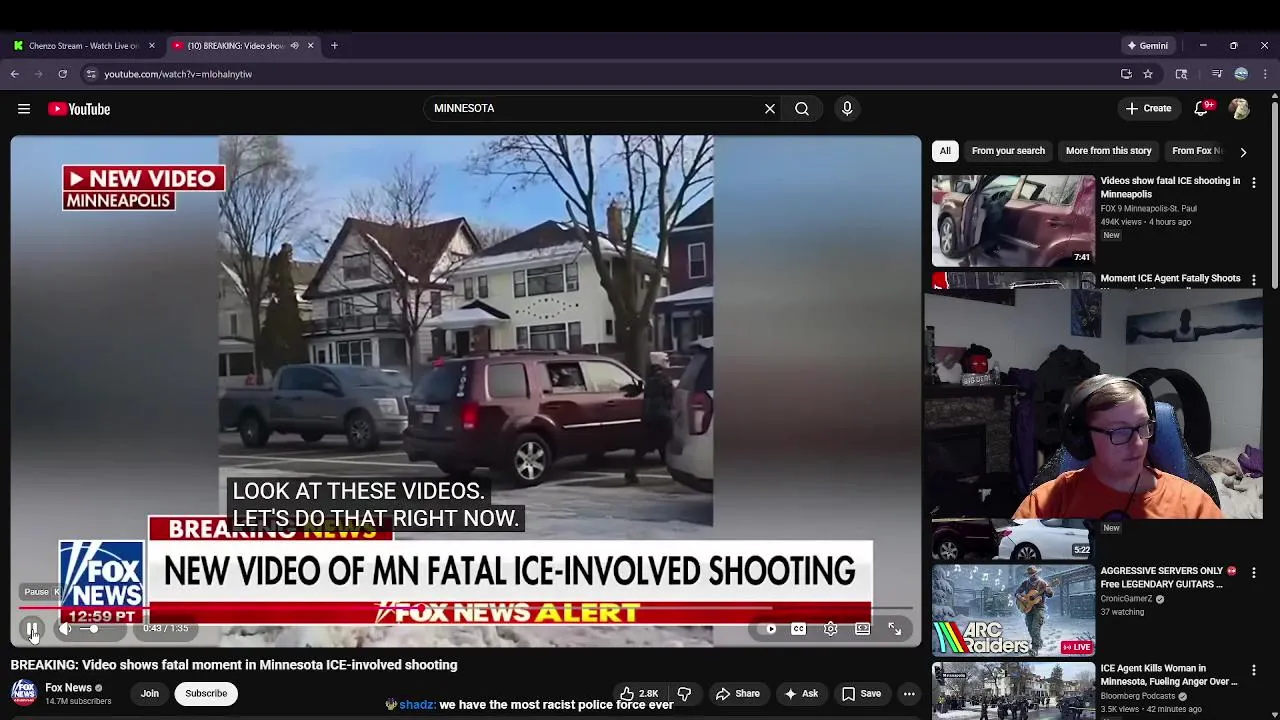Open the Fox News channel name link
Viewport: 1280px width, 720px height.
[x=68, y=688]
